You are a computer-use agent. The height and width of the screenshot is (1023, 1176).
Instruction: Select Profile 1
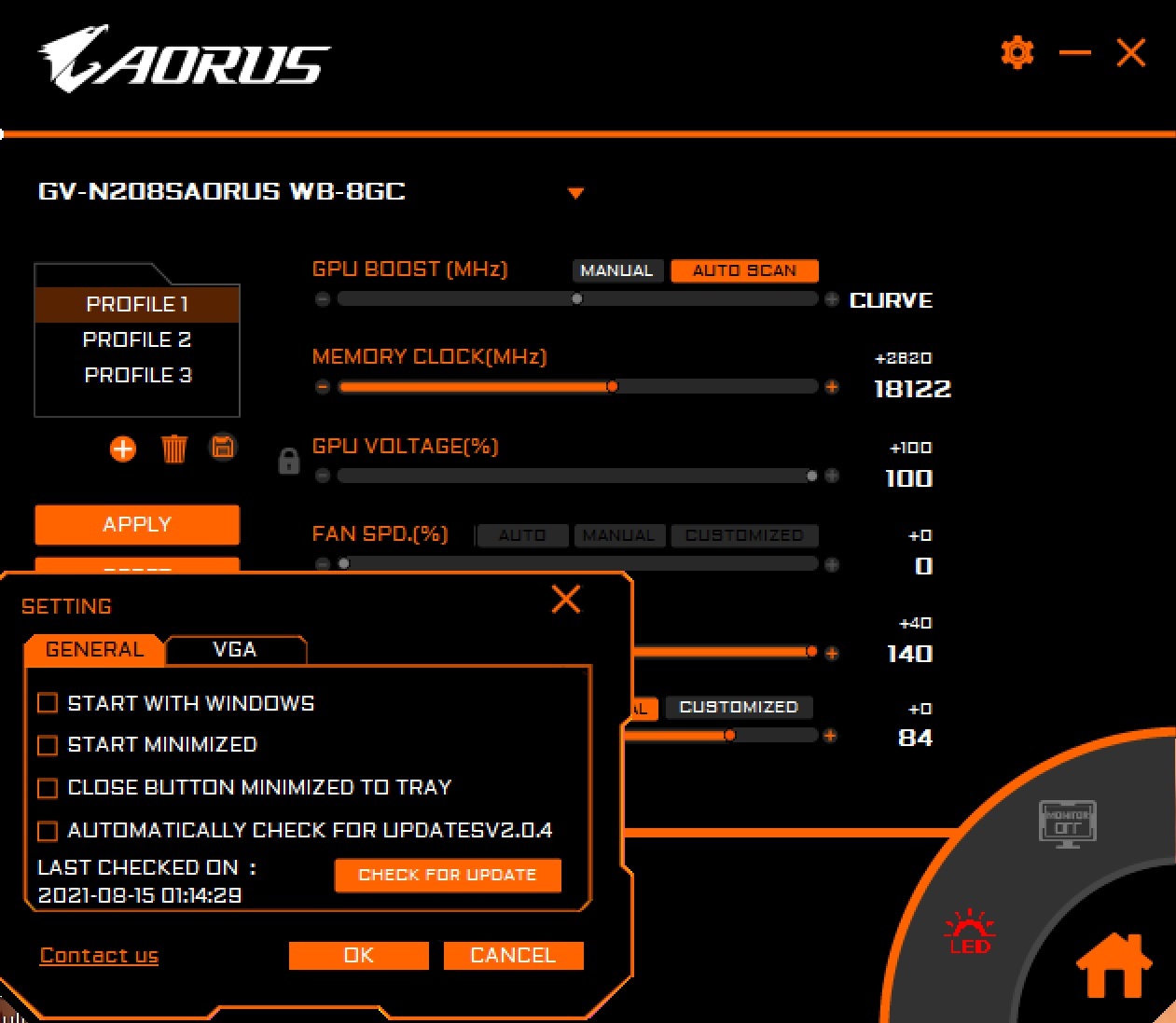pos(137,304)
